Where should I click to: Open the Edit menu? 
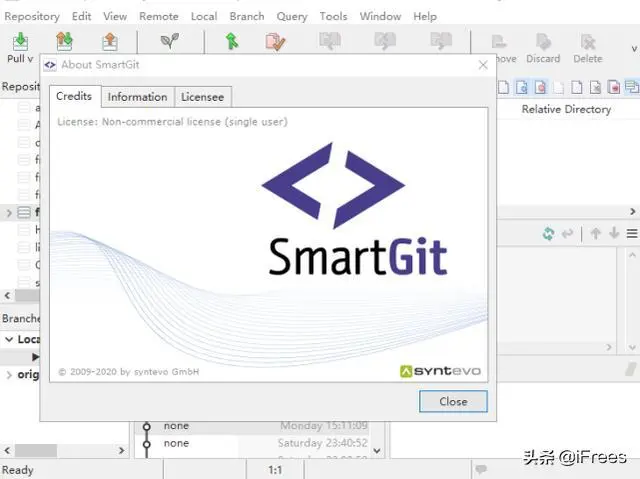tap(81, 16)
